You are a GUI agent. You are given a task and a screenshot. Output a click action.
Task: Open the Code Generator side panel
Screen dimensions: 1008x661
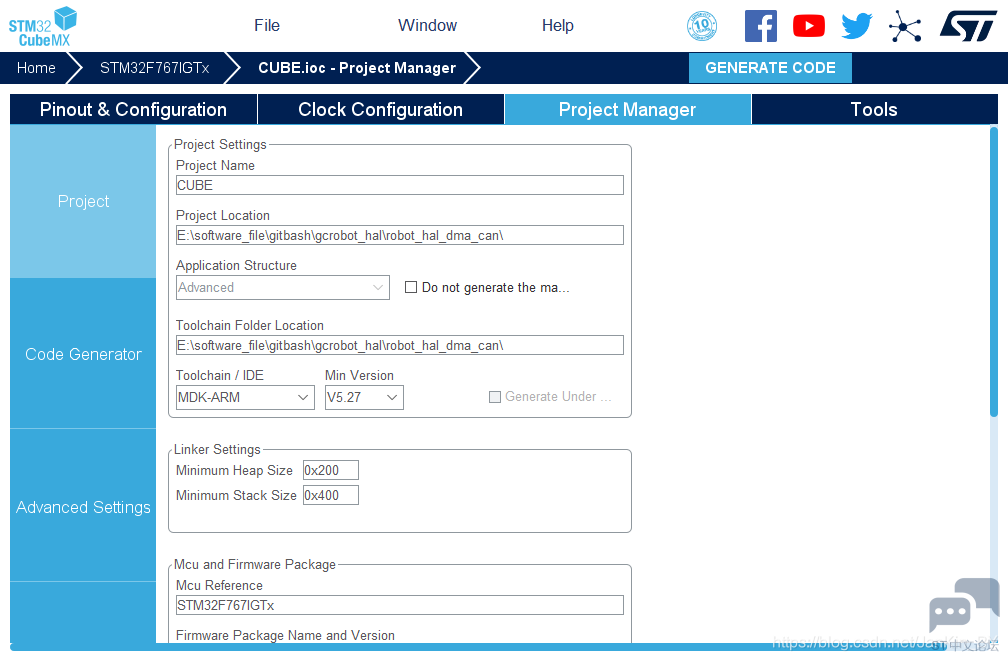click(x=83, y=354)
